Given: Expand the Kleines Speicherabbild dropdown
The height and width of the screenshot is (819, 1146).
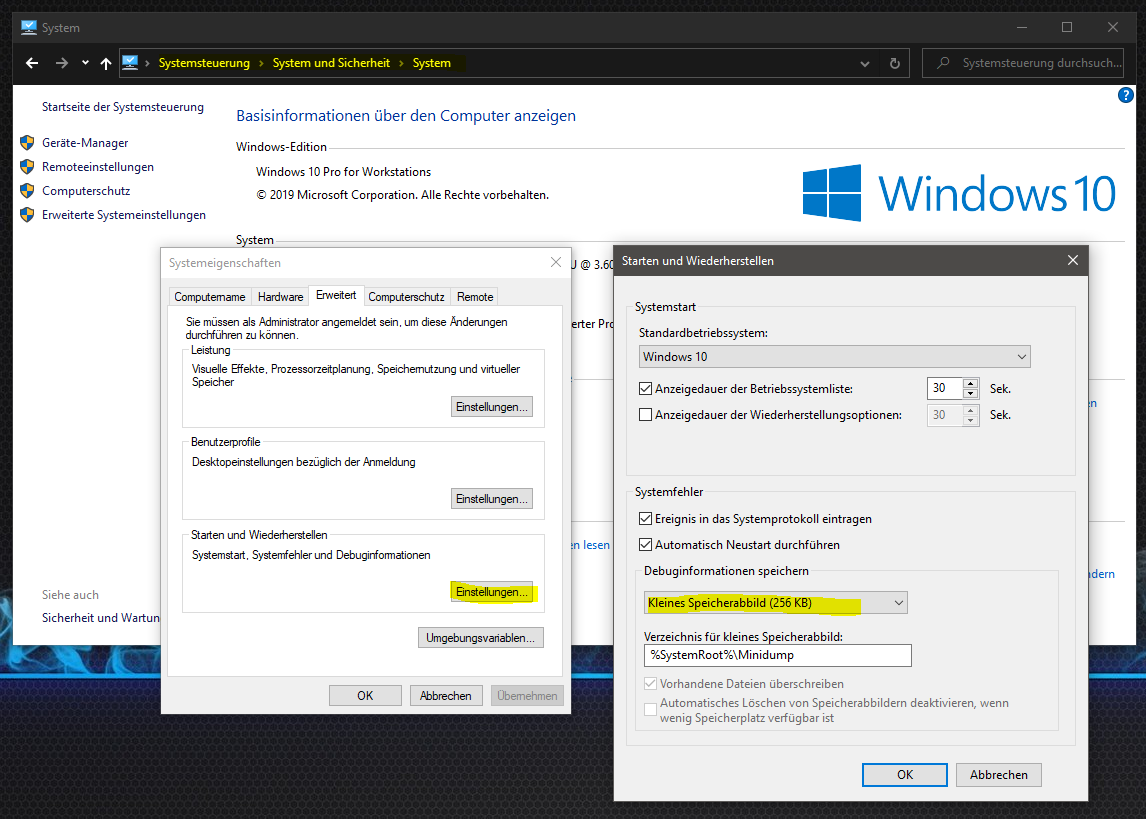Looking at the screenshot, I should click(775, 603).
